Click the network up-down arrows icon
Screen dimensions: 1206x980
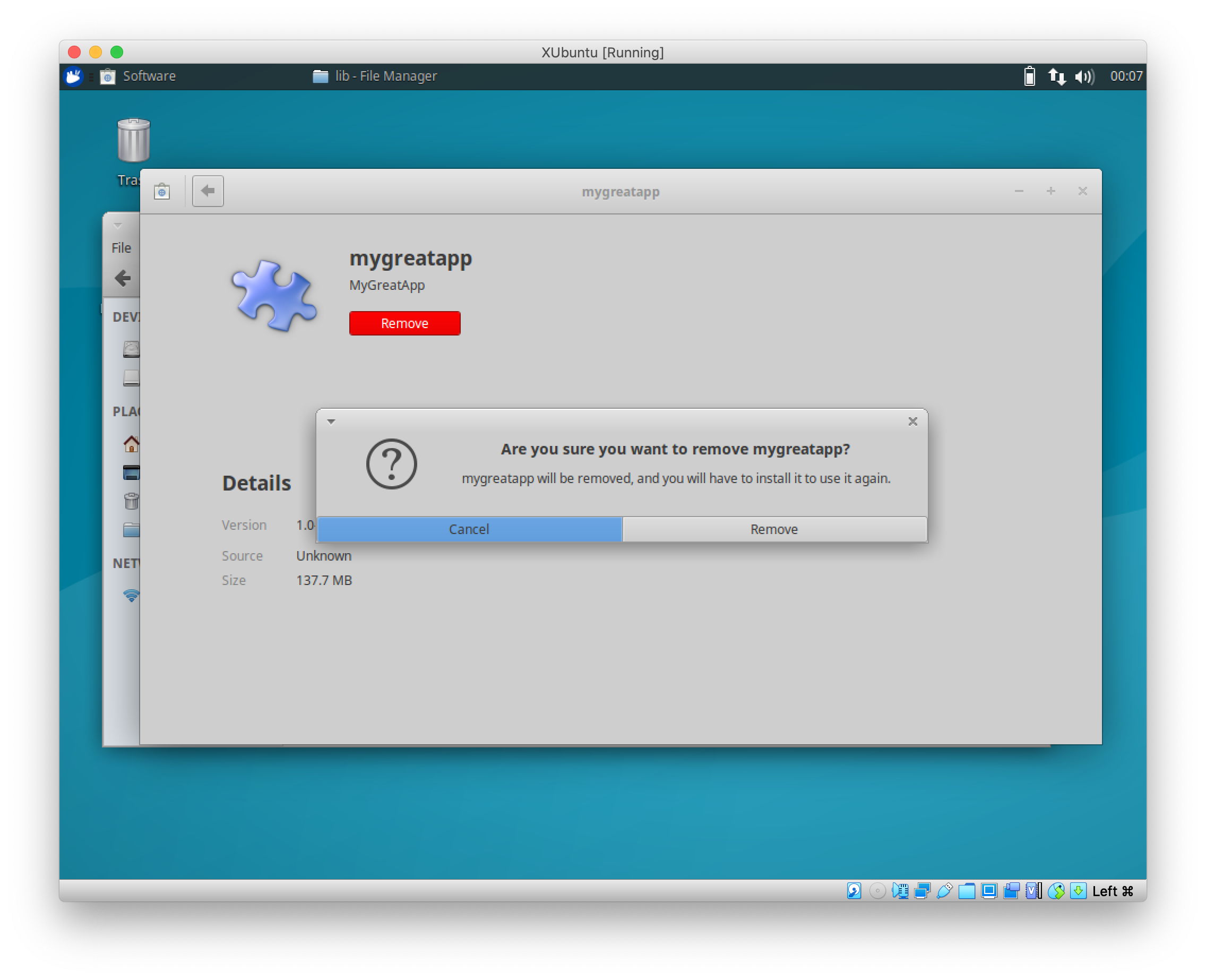point(1056,75)
